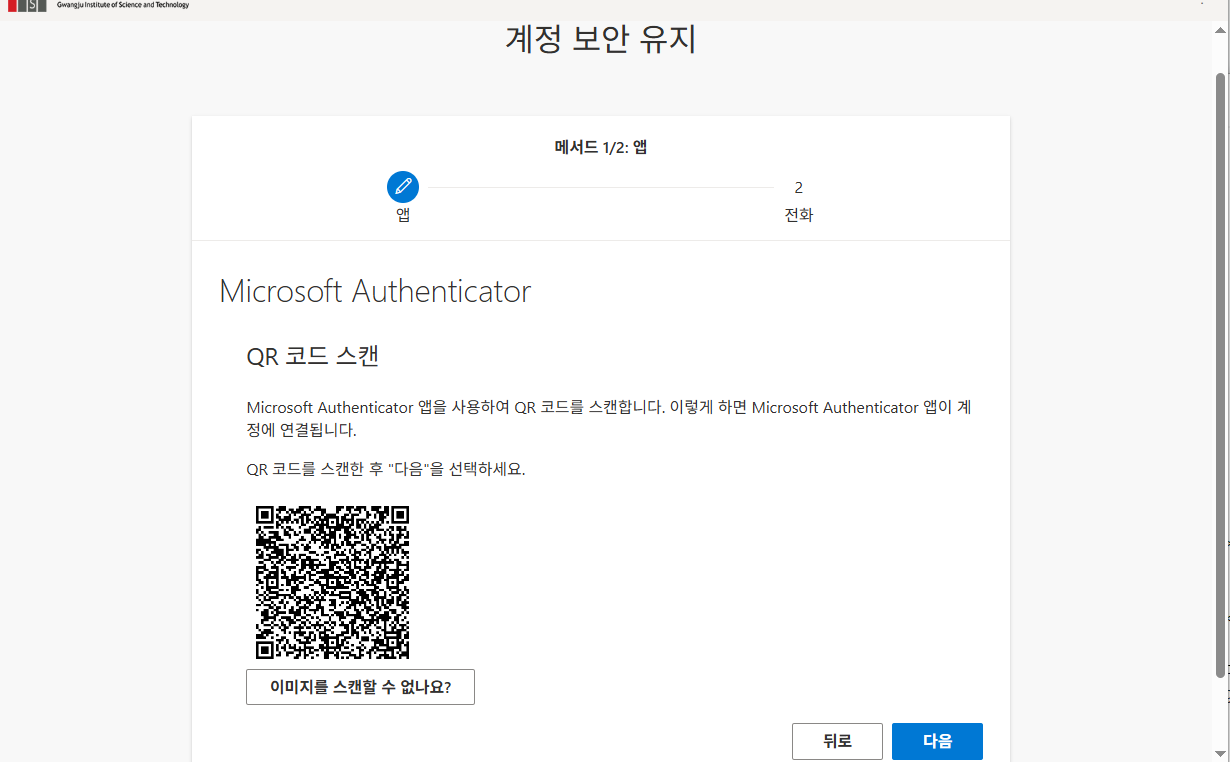Click the 앱 label under the pencil icon
This screenshot has width=1230, height=762.
pyautogui.click(x=403, y=215)
